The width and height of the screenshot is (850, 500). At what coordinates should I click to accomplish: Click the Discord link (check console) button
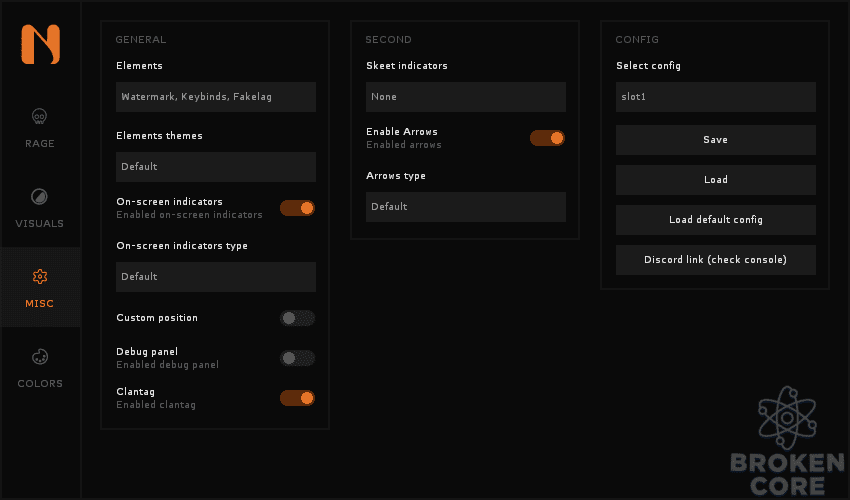[716, 260]
